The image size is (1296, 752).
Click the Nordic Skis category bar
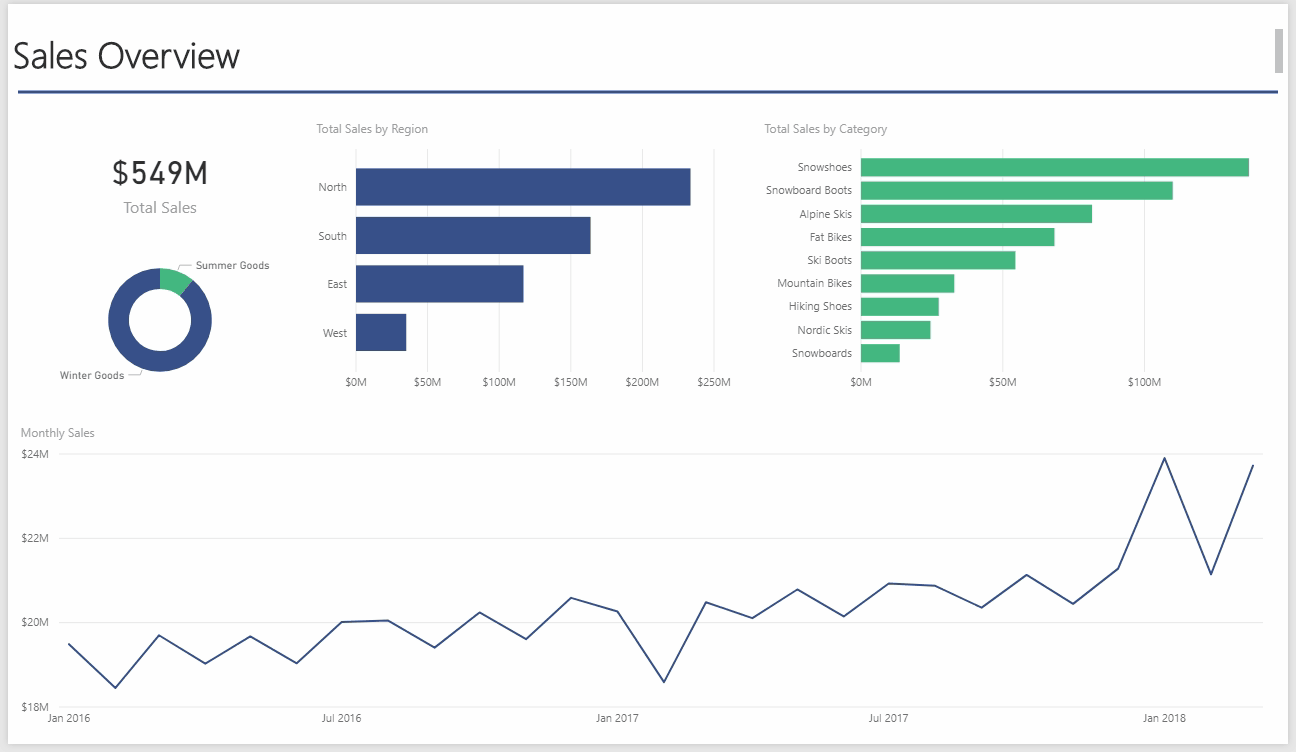(895, 330)
